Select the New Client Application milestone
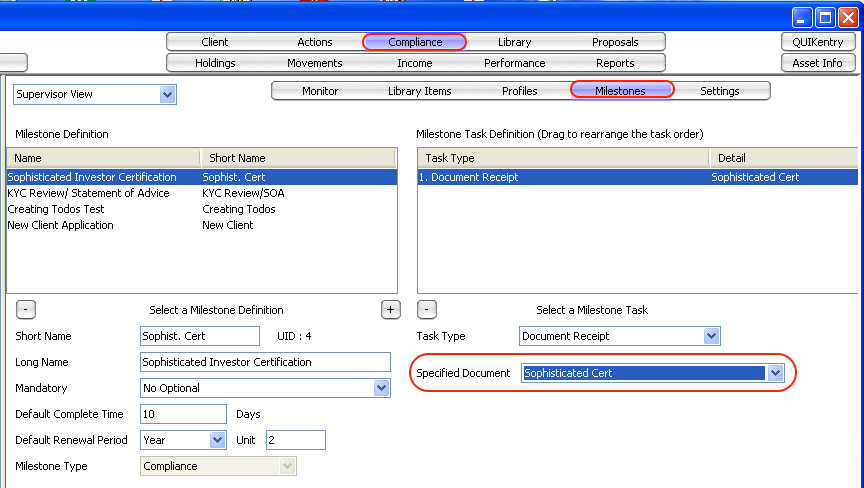The width and height of the screenshot is (864, 488). pos(61,225)
